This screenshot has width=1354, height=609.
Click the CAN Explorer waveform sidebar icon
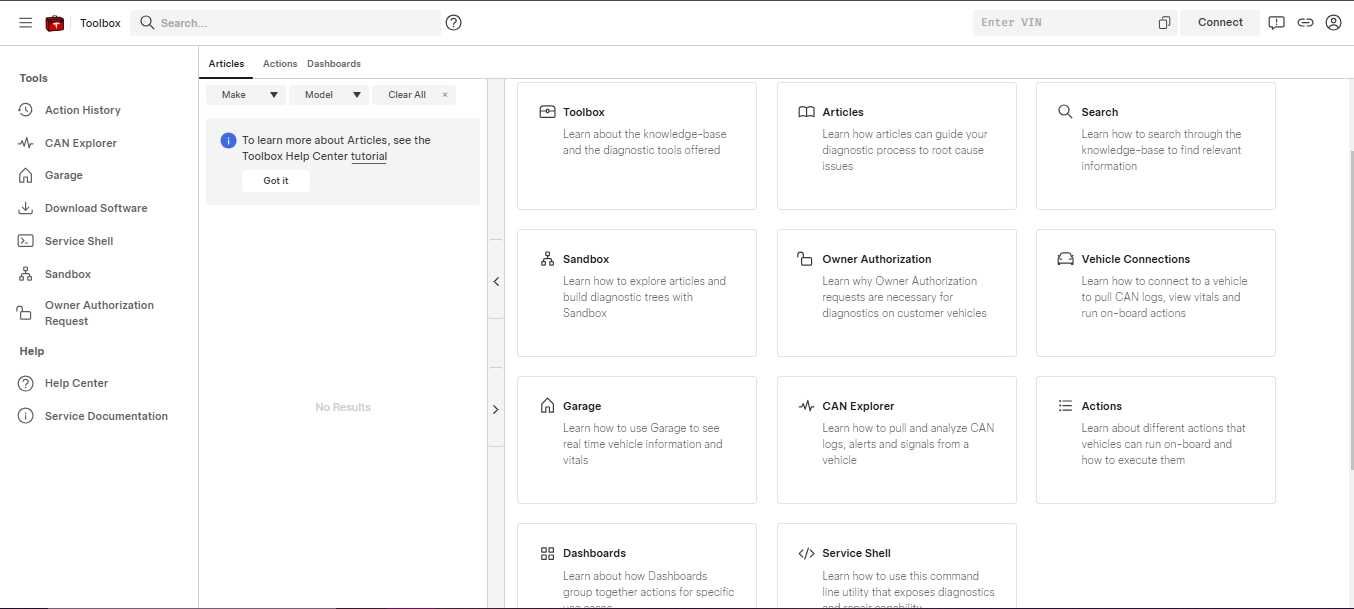pos(26,143)
